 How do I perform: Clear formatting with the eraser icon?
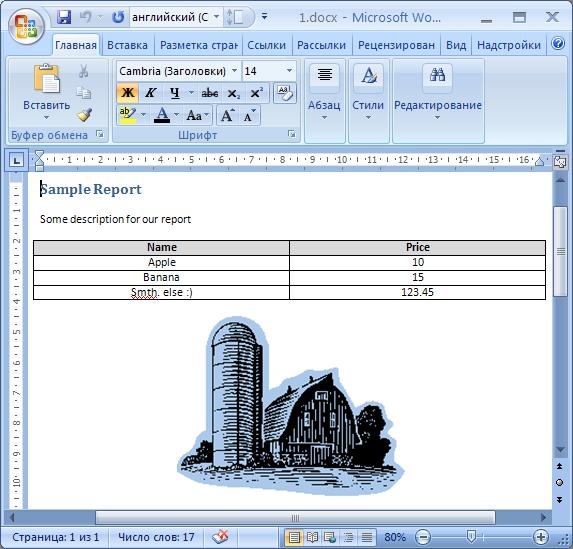click(x=285, y=92)
